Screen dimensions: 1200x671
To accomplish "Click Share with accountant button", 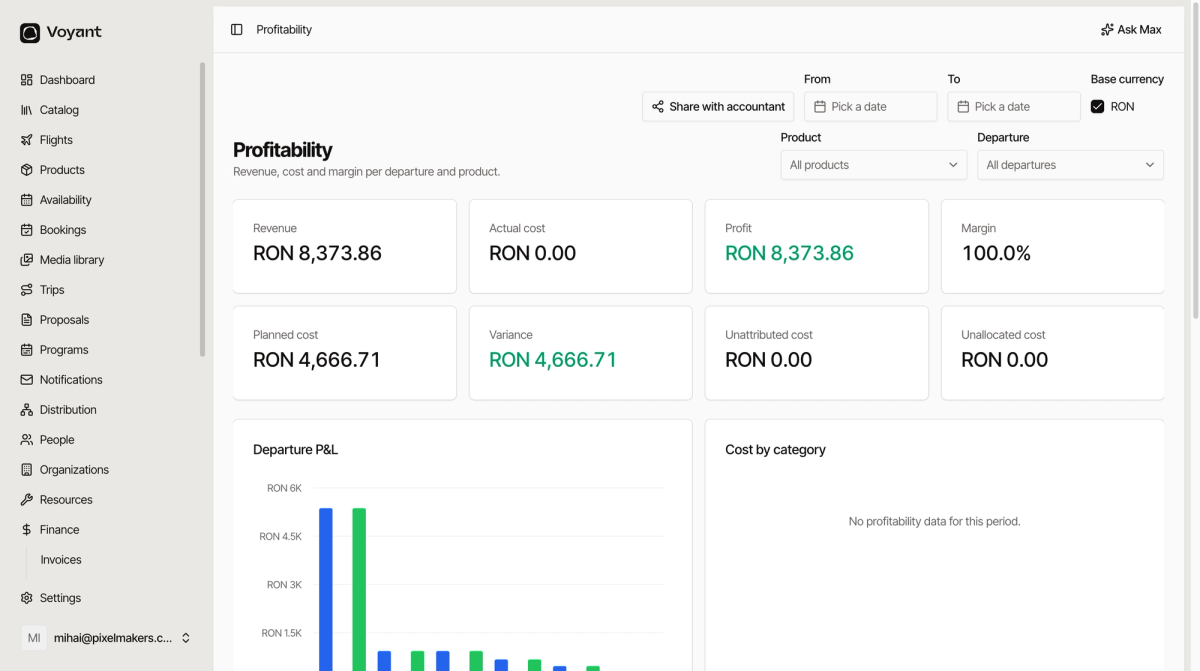I will 718,107.
